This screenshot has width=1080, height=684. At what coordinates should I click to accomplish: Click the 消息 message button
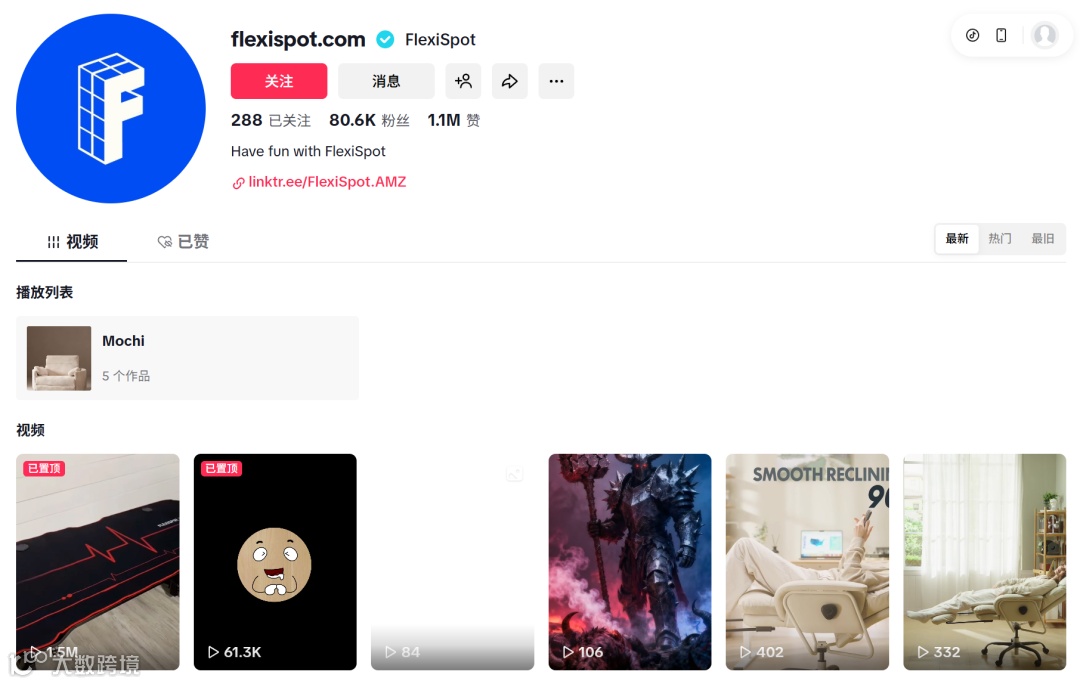tap(386, 81)
